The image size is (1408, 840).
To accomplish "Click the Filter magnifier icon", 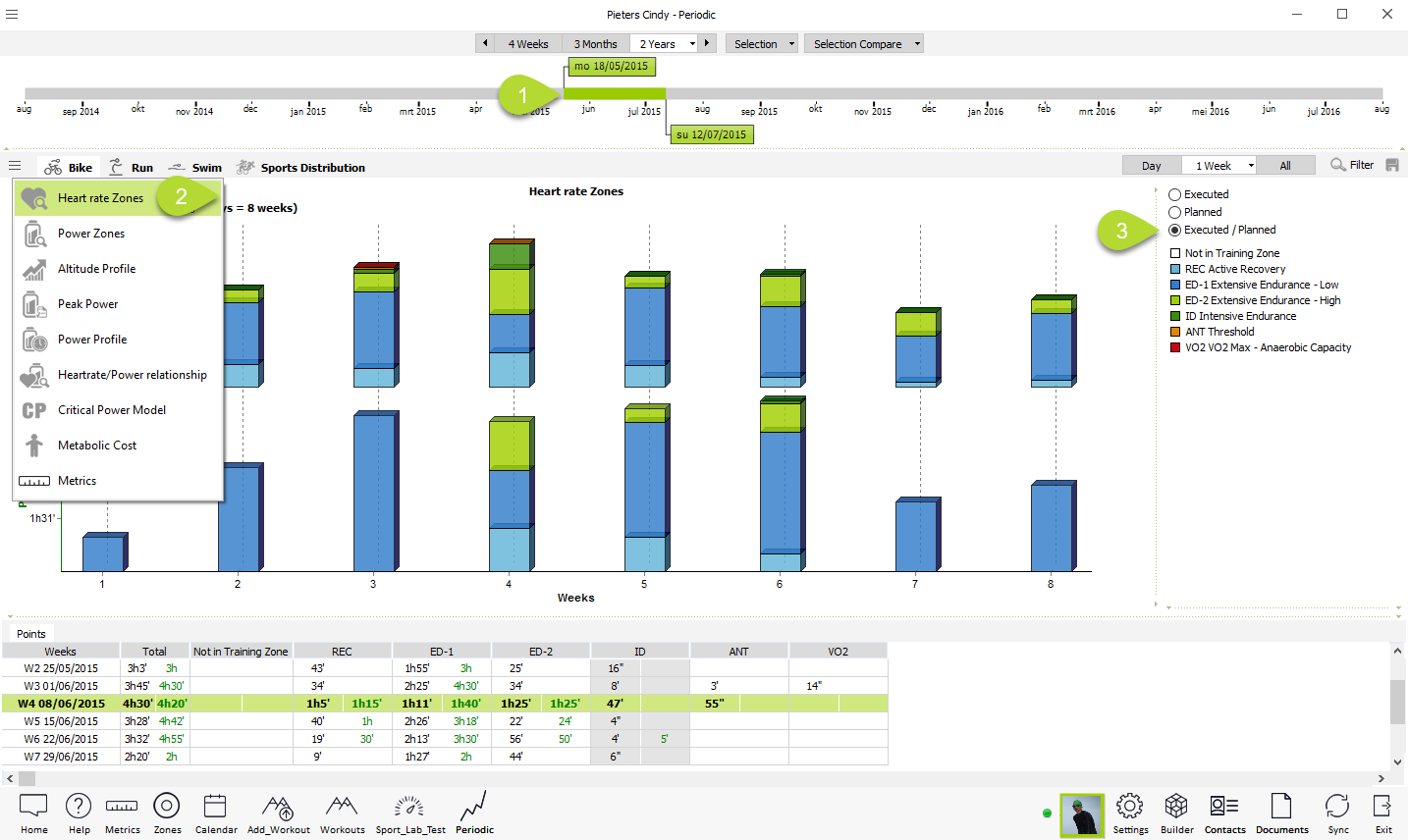I will coord(1338,165).
